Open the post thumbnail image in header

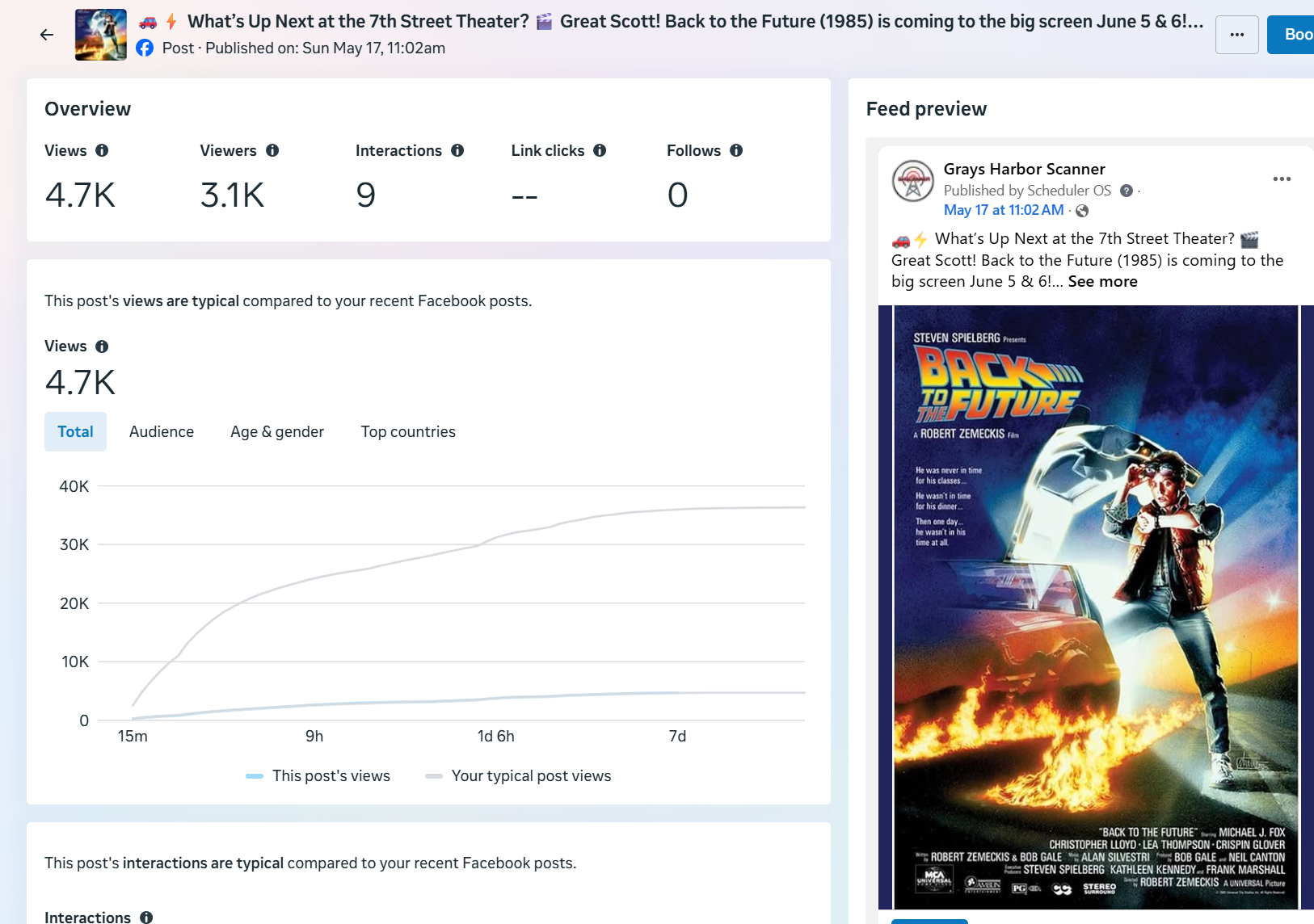[x=101, y=35]
